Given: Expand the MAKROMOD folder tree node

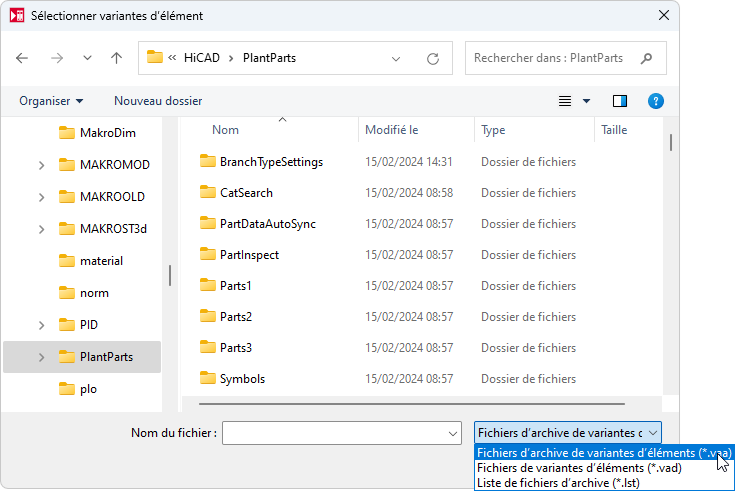Looking at the screenshot, I should click(x=41, y=165).
